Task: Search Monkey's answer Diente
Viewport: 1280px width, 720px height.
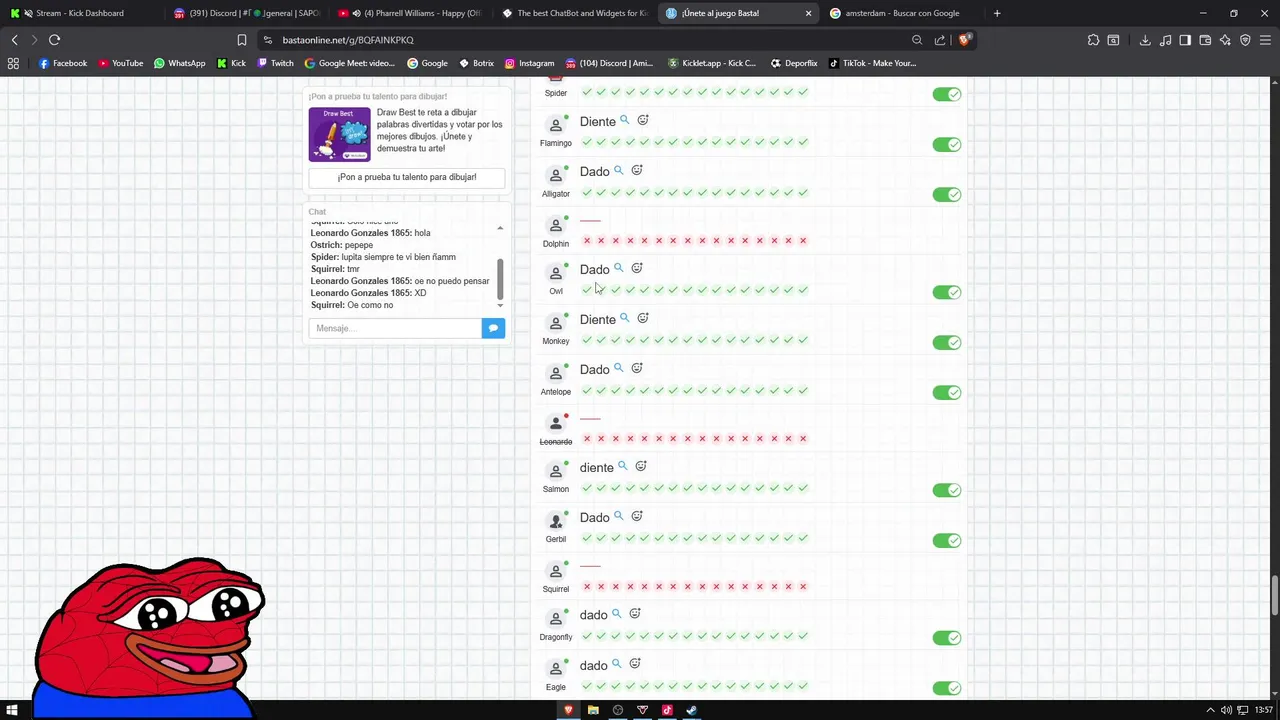Action: pyautogui.click(x=625, y=318)
